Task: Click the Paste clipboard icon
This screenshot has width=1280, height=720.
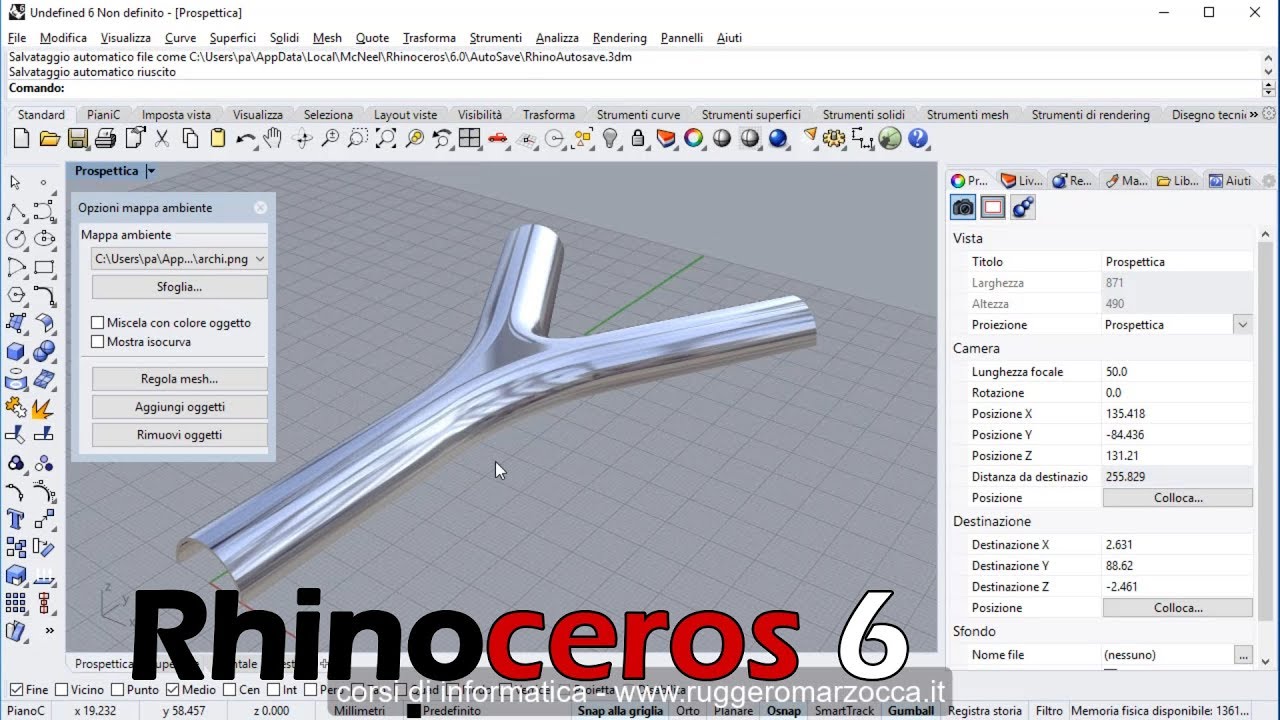Action: pyautogui.click(x=218, y=139)
